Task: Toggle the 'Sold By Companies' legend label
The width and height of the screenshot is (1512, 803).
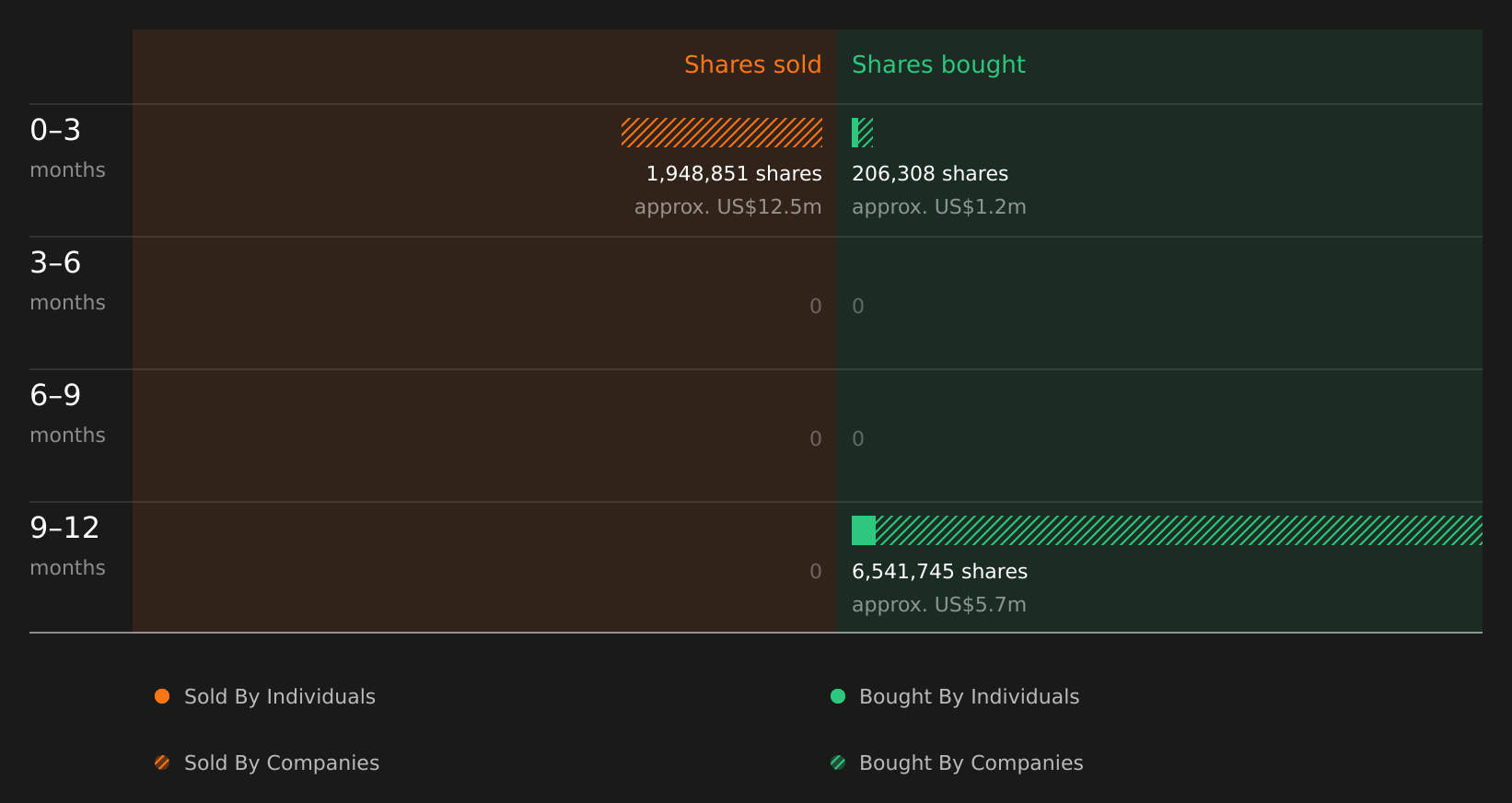Action: pos(282,762)
